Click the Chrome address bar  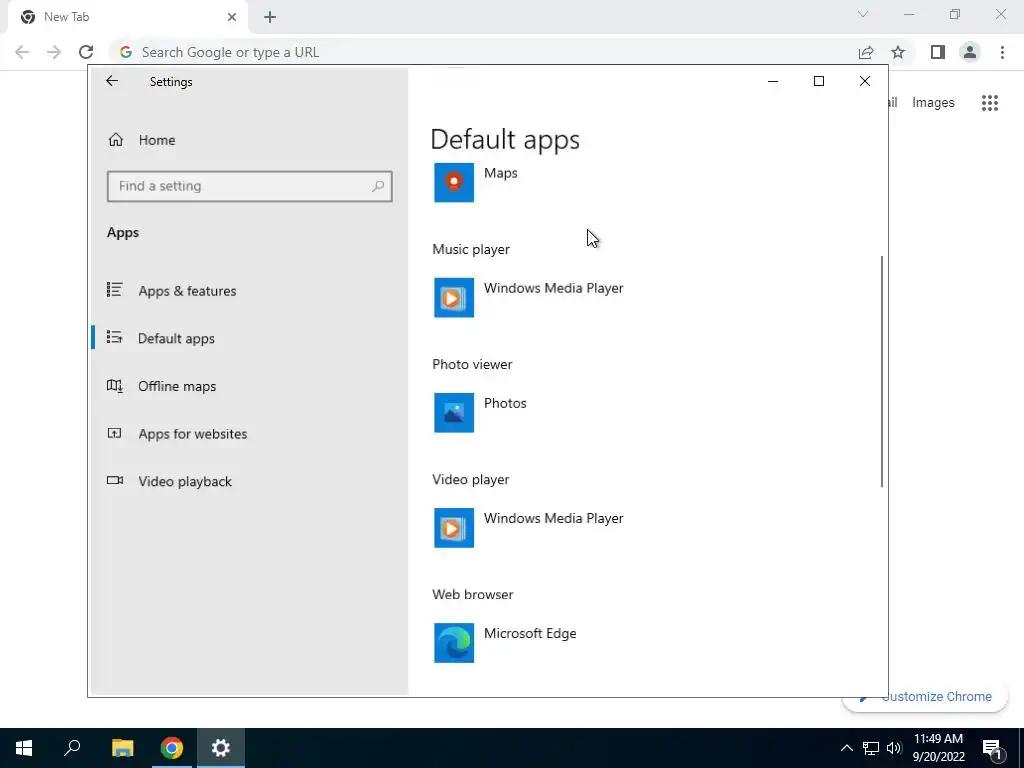(x=483, y=52)
